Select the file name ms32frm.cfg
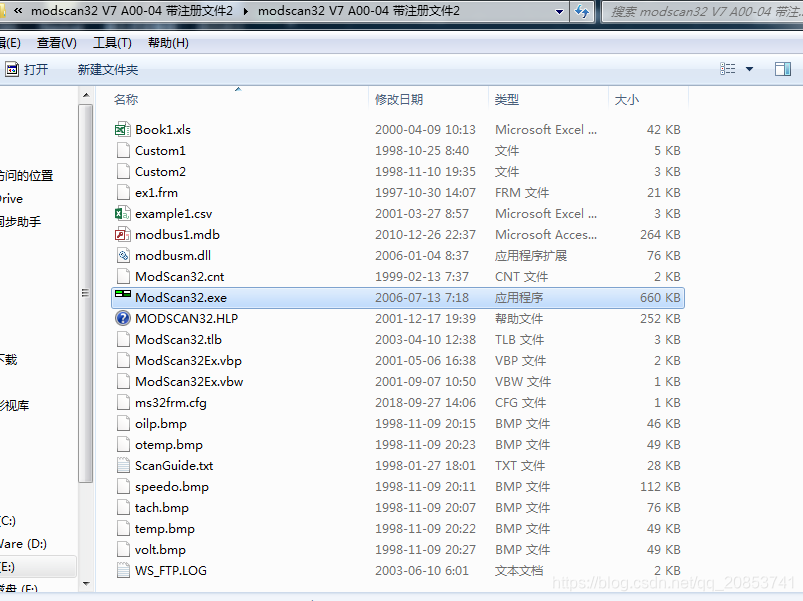Viewport: 803px width, 601px height. 171,403
